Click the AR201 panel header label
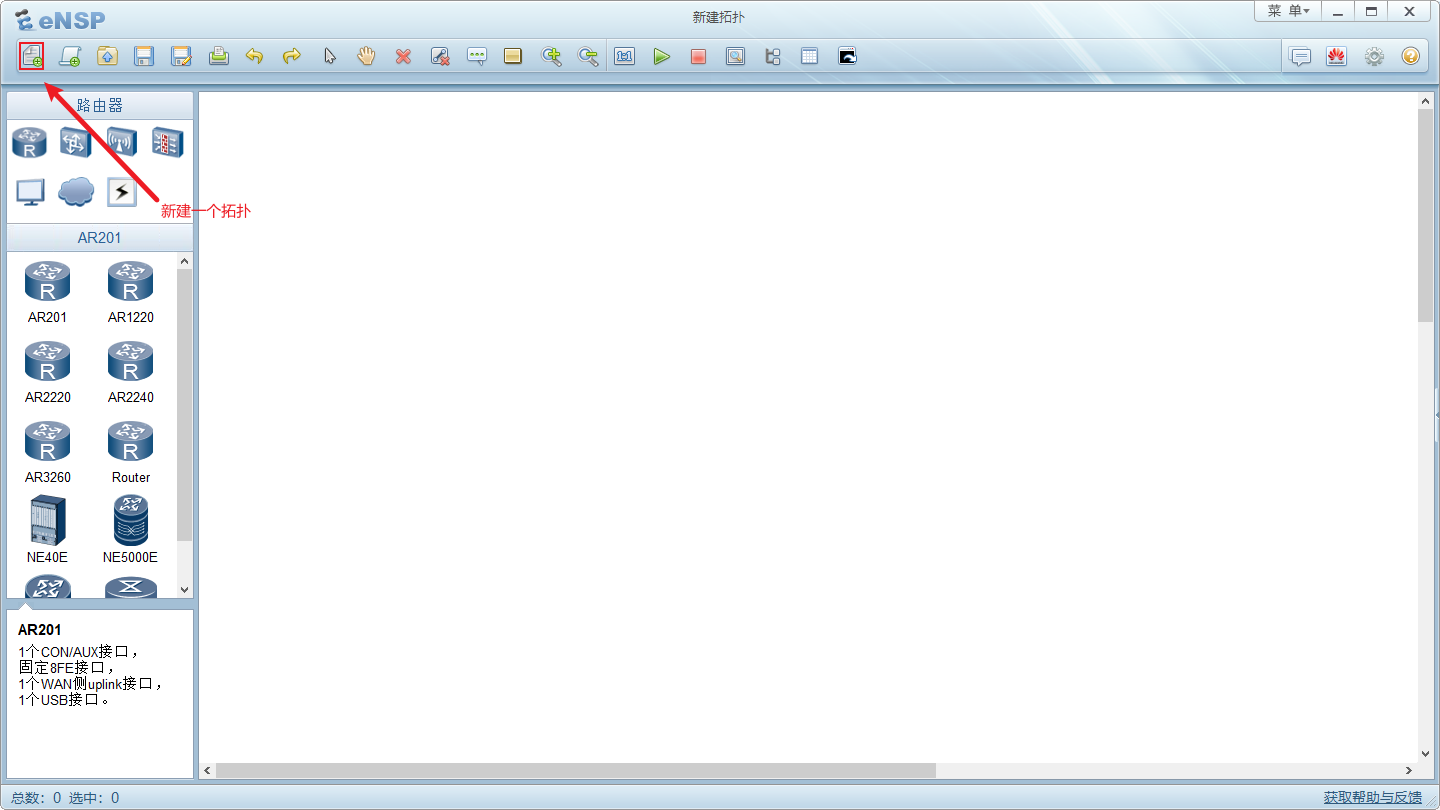Viewport: 1440px width, 810px height. pyautogui.click(x=100, y=238)
